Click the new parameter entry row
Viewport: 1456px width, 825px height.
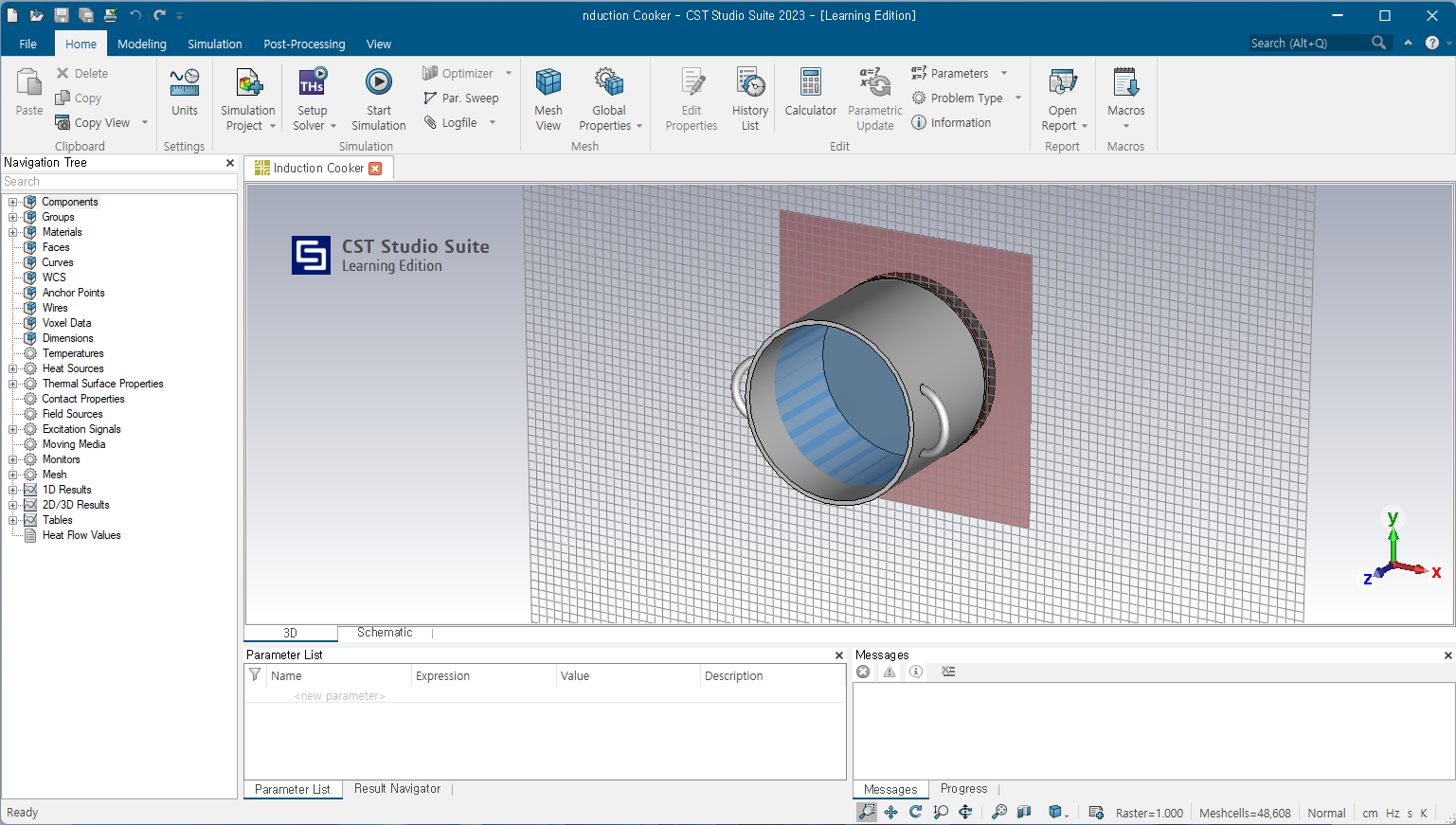545,695
